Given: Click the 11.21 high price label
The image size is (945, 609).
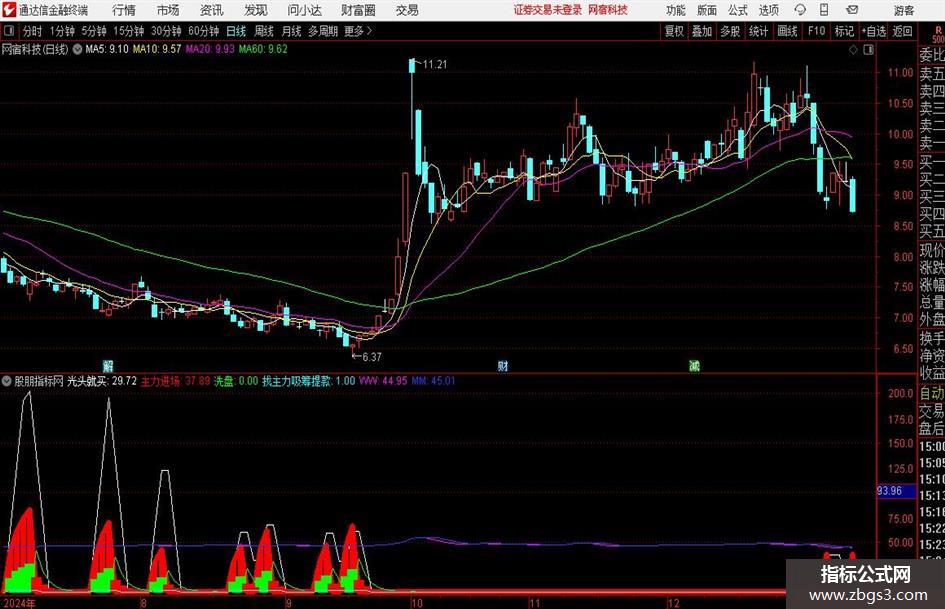Looking at the screenshot, I should click(x=435, y=65).
